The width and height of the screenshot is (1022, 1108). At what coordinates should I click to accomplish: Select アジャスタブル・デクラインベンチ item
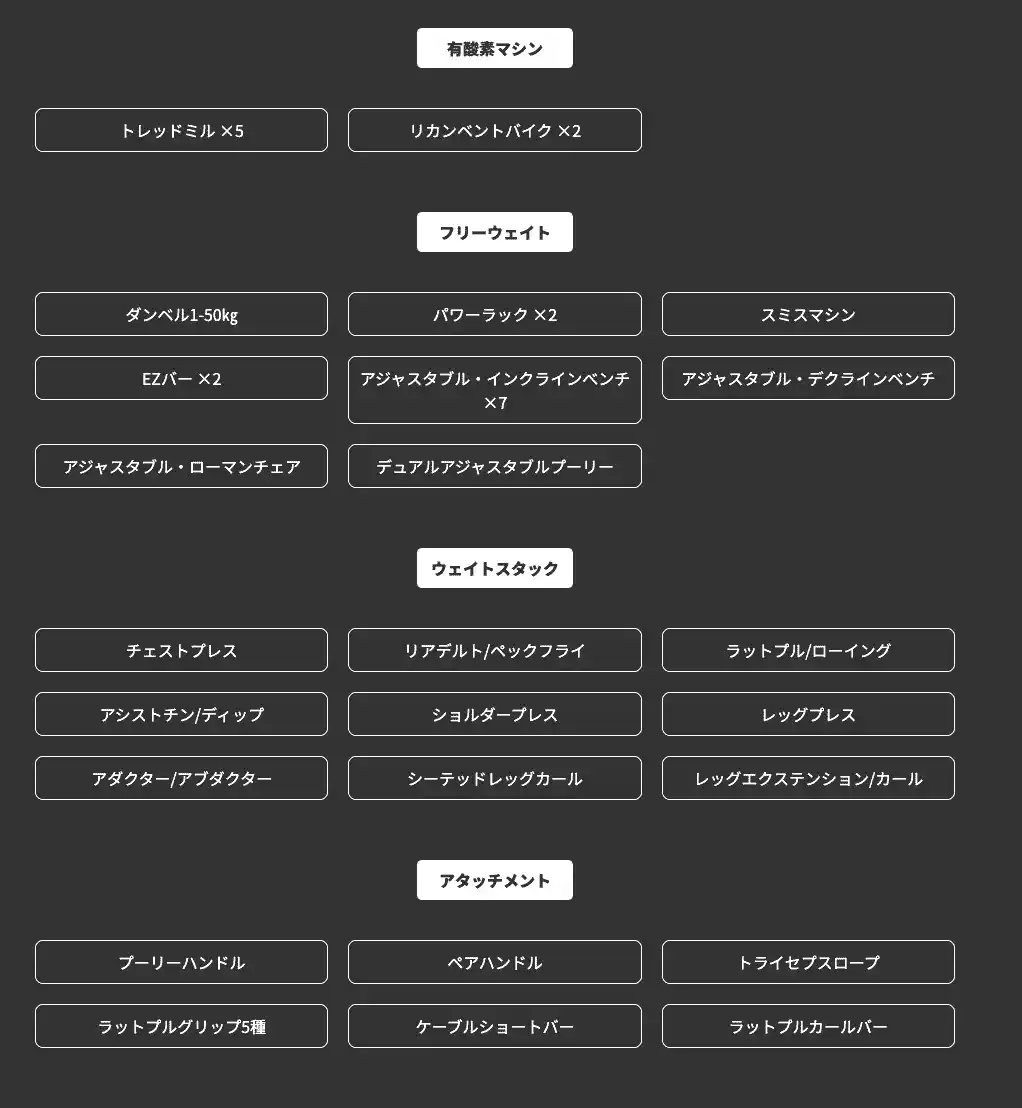(x=808, y=378)
